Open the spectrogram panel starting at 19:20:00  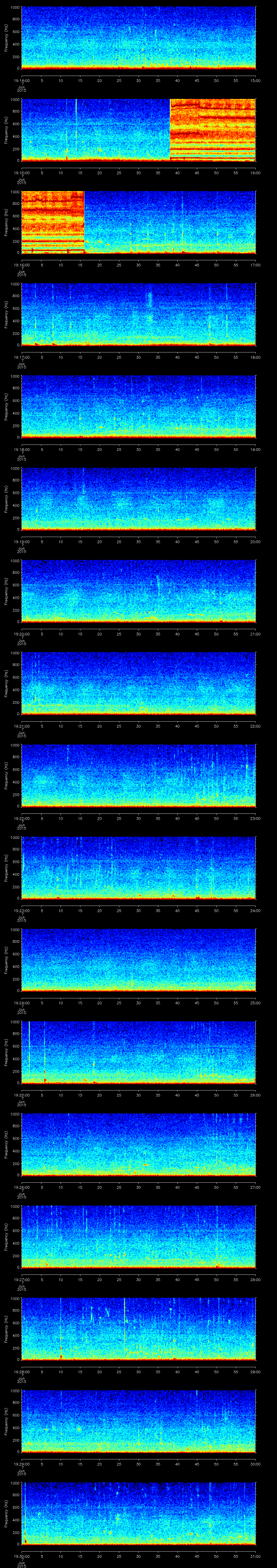138,591
